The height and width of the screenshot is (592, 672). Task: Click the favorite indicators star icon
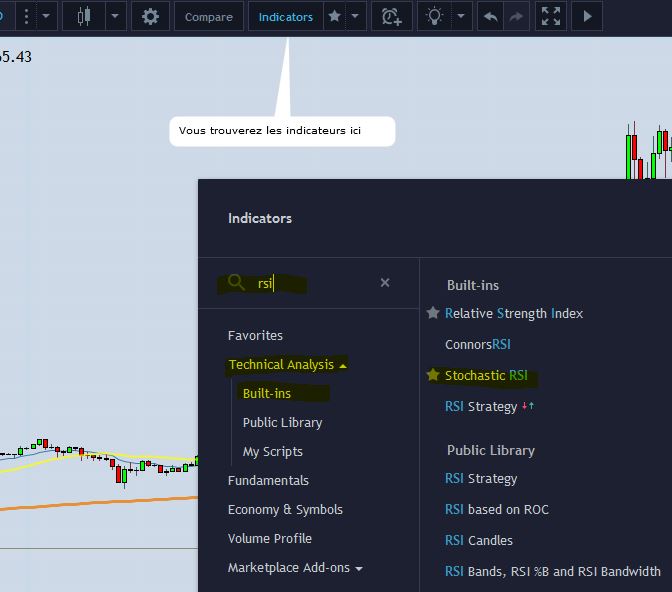click(335, 16)
